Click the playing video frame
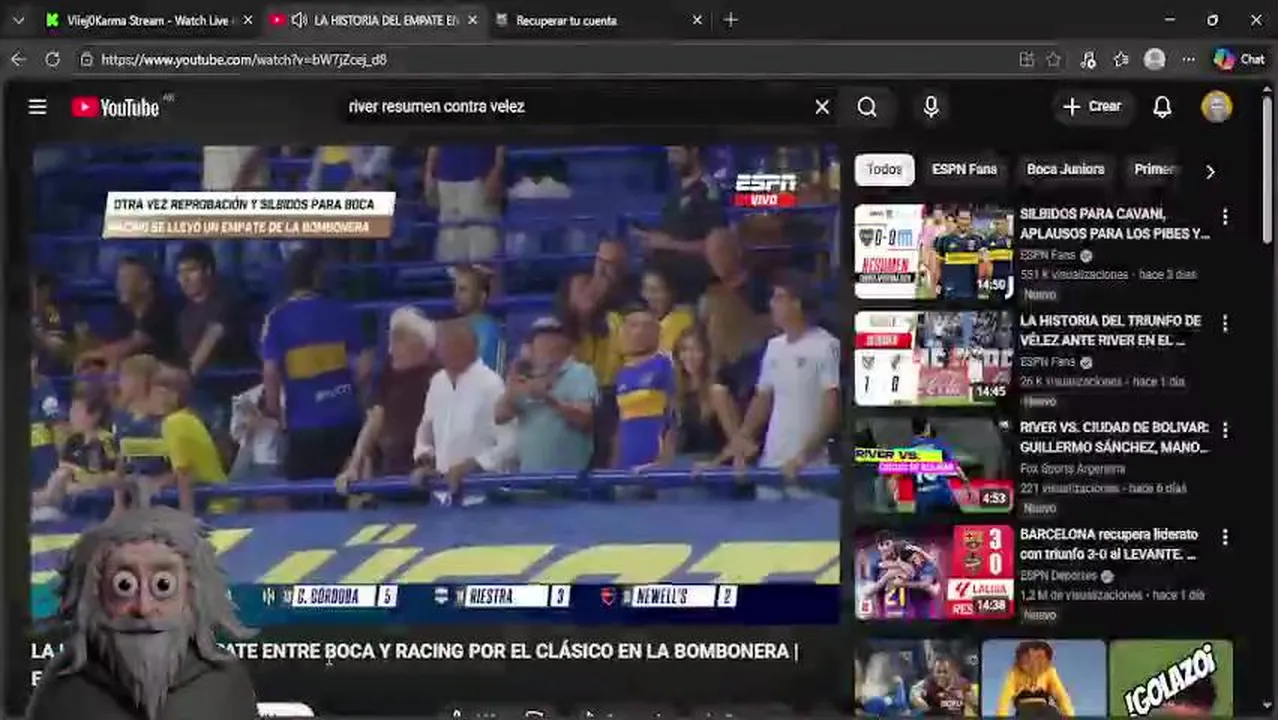The image size is (1278, 720). tap(436, 385)
